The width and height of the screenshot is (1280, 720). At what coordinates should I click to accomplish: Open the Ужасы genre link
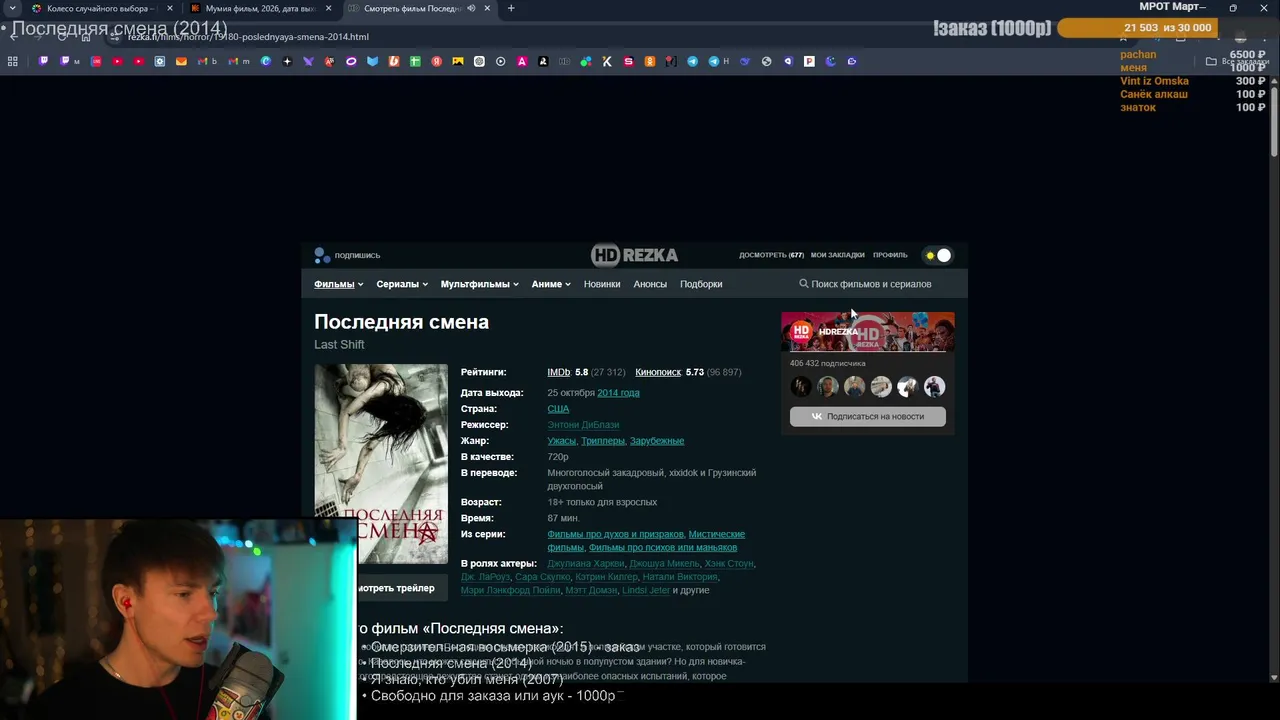tap(561, 441)
